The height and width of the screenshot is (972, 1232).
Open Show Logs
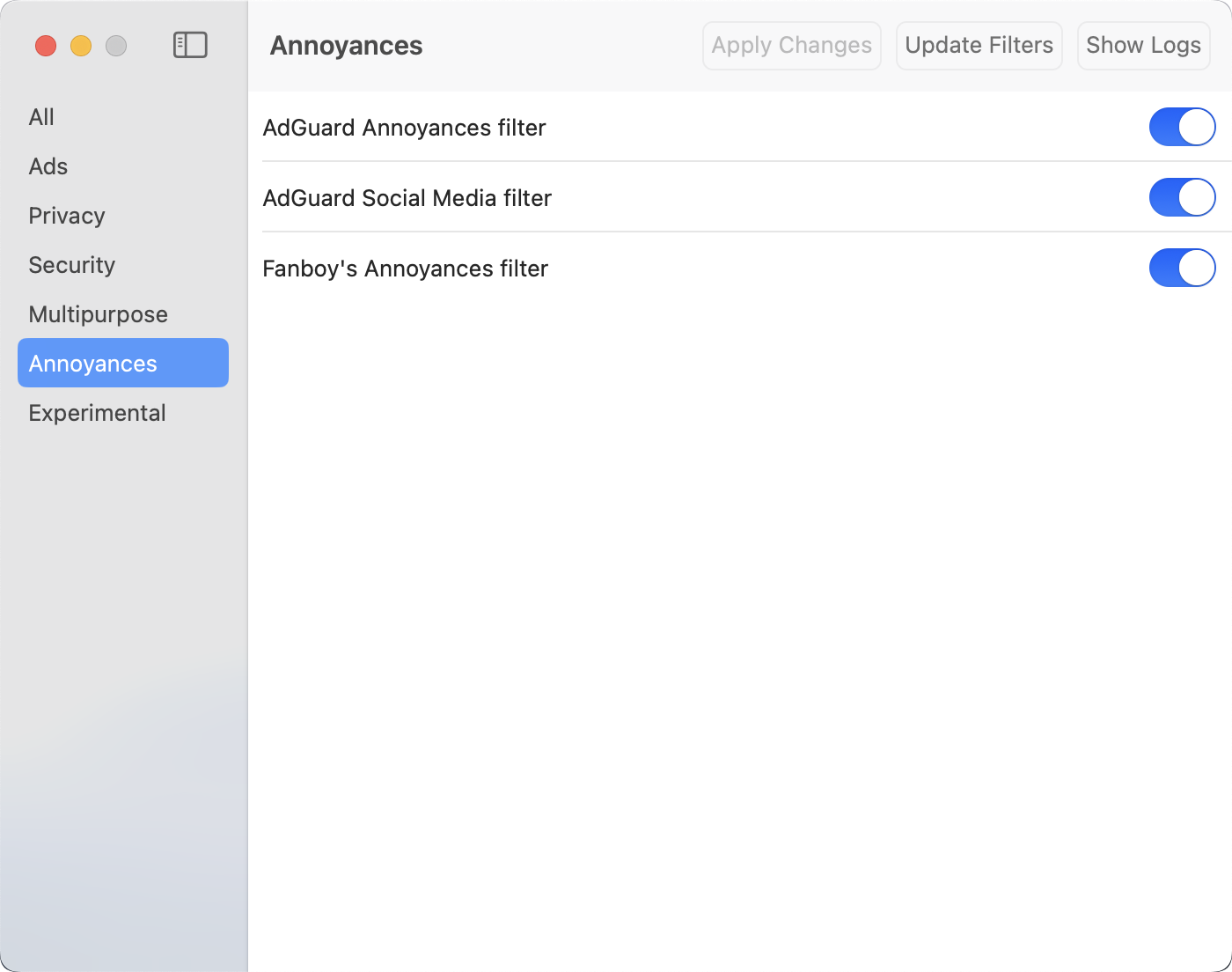point(1143,46)
